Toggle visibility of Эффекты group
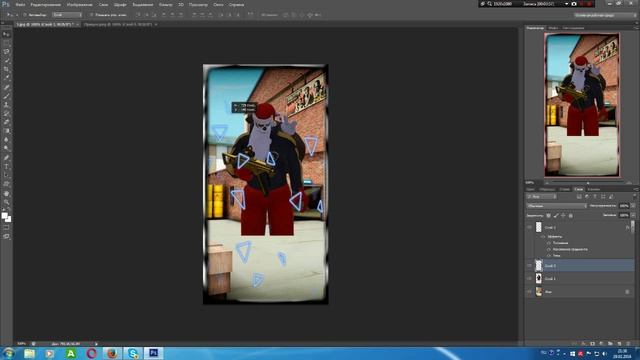This screenshot has width=640, height=360. point(543,236)
